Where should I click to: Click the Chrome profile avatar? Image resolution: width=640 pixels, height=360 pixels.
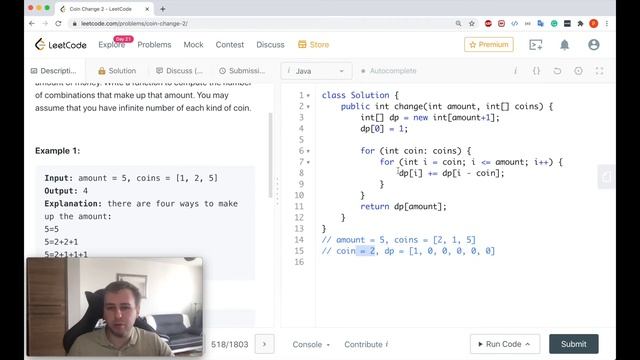[x=594, y=24]
